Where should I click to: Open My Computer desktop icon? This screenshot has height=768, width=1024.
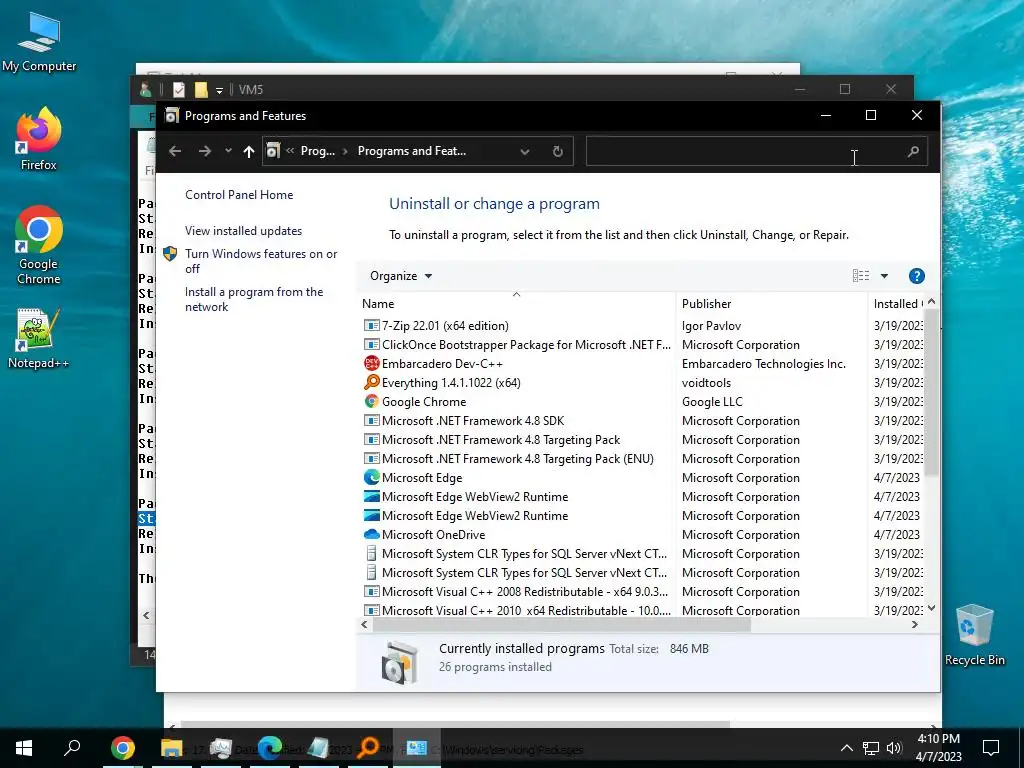39,43
